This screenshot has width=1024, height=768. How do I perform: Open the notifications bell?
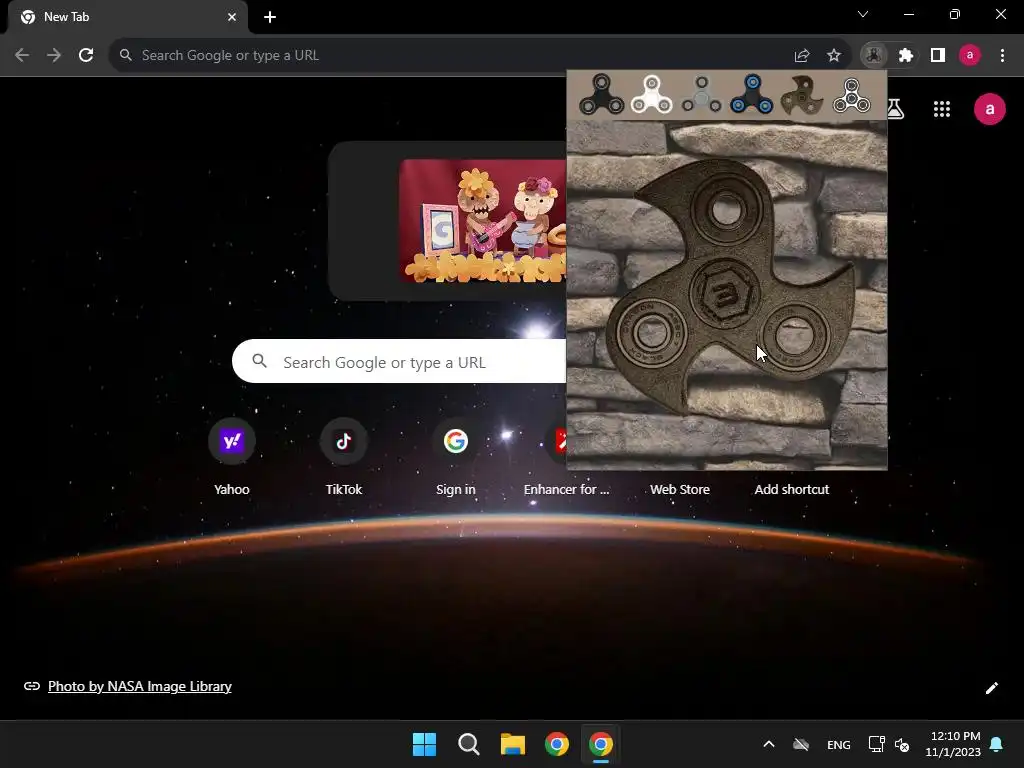(996, 744)
